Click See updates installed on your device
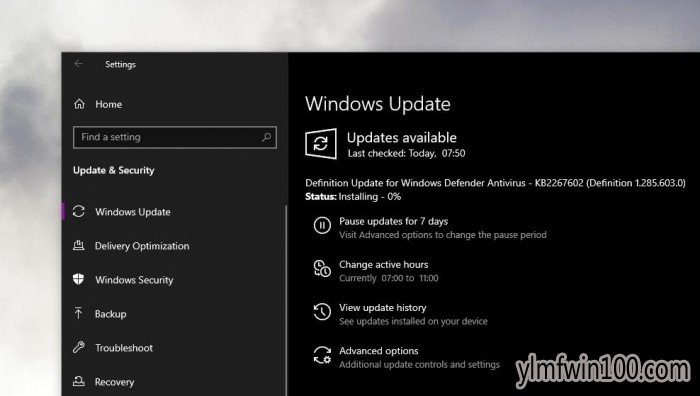 [413, 321]
